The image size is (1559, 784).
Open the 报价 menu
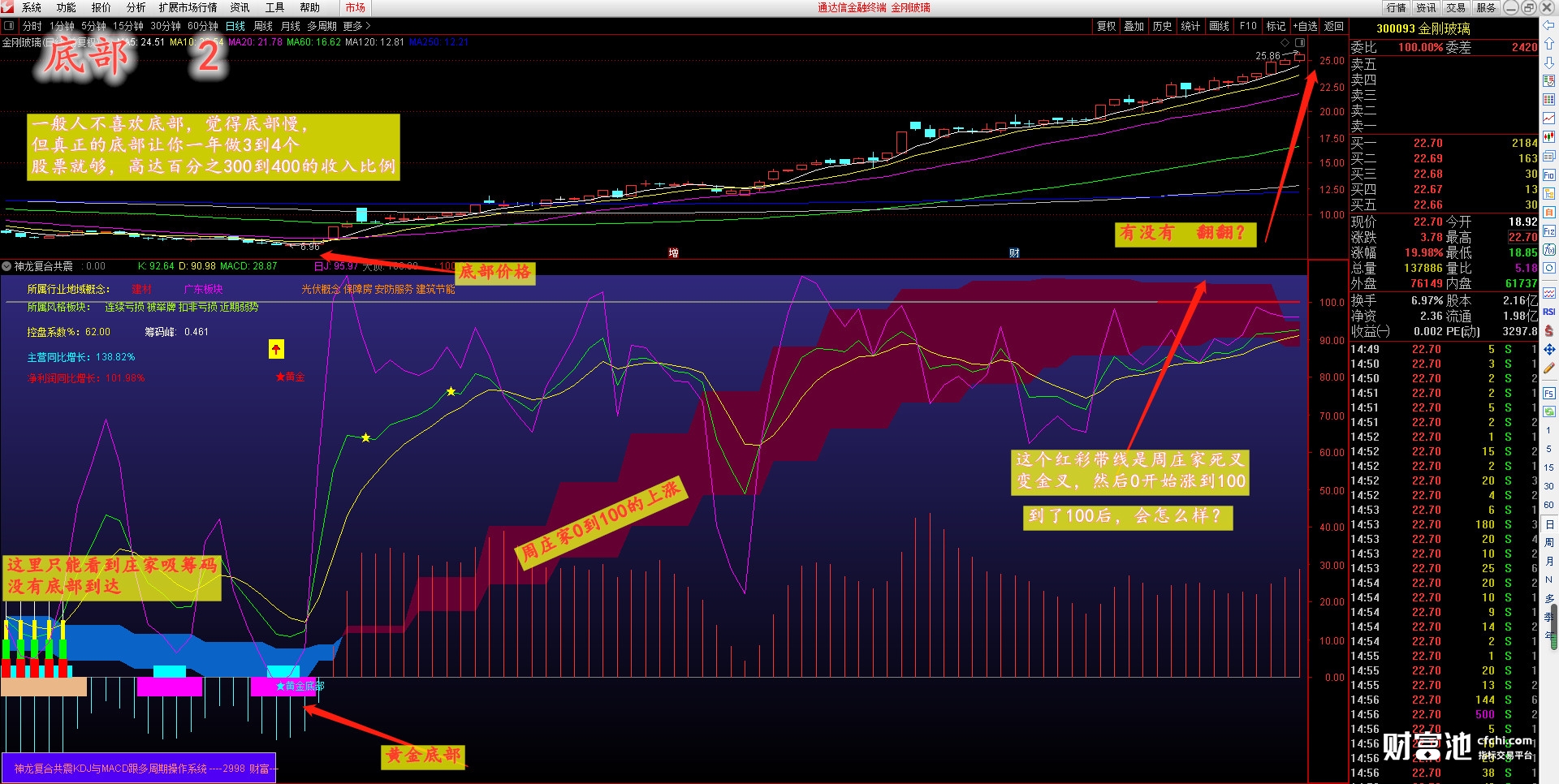[101, 7]
